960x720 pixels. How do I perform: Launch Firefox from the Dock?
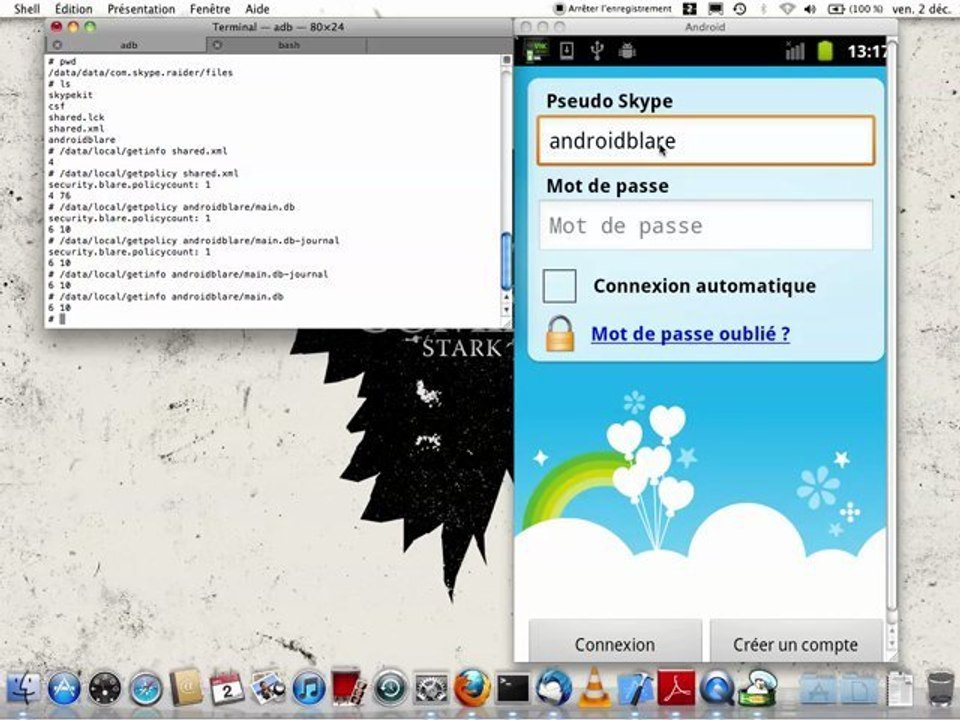click(x=472, y=688)
